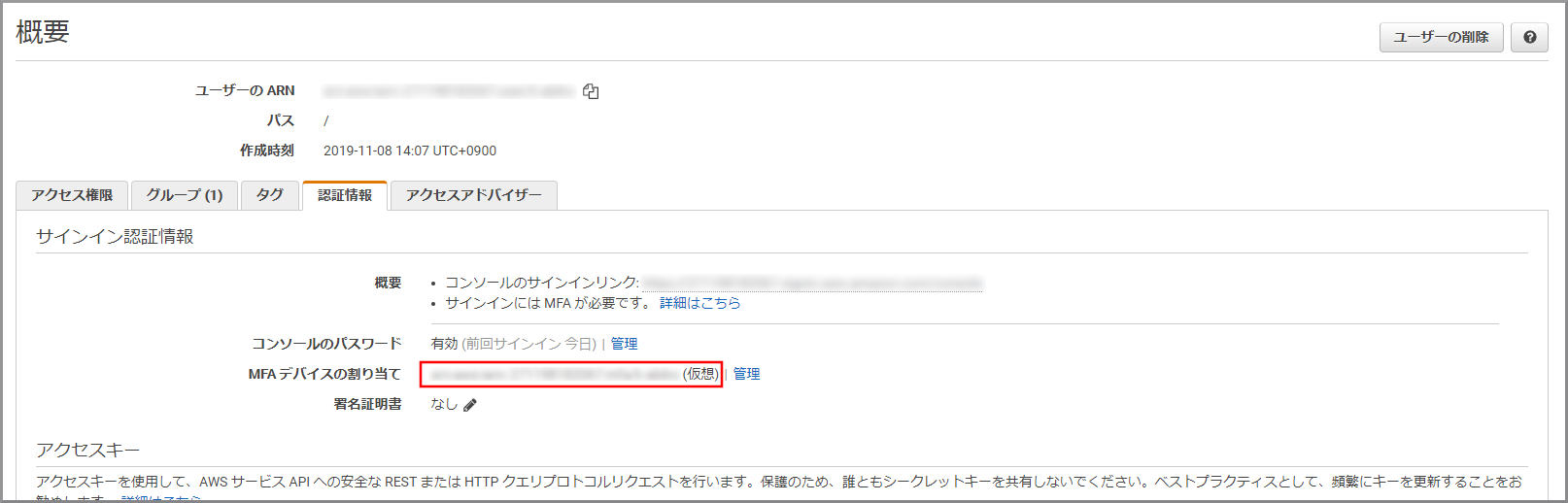Click the 署名証明書 label
This screenshot has width=1568, height=503.
click(x=367, y=404)
